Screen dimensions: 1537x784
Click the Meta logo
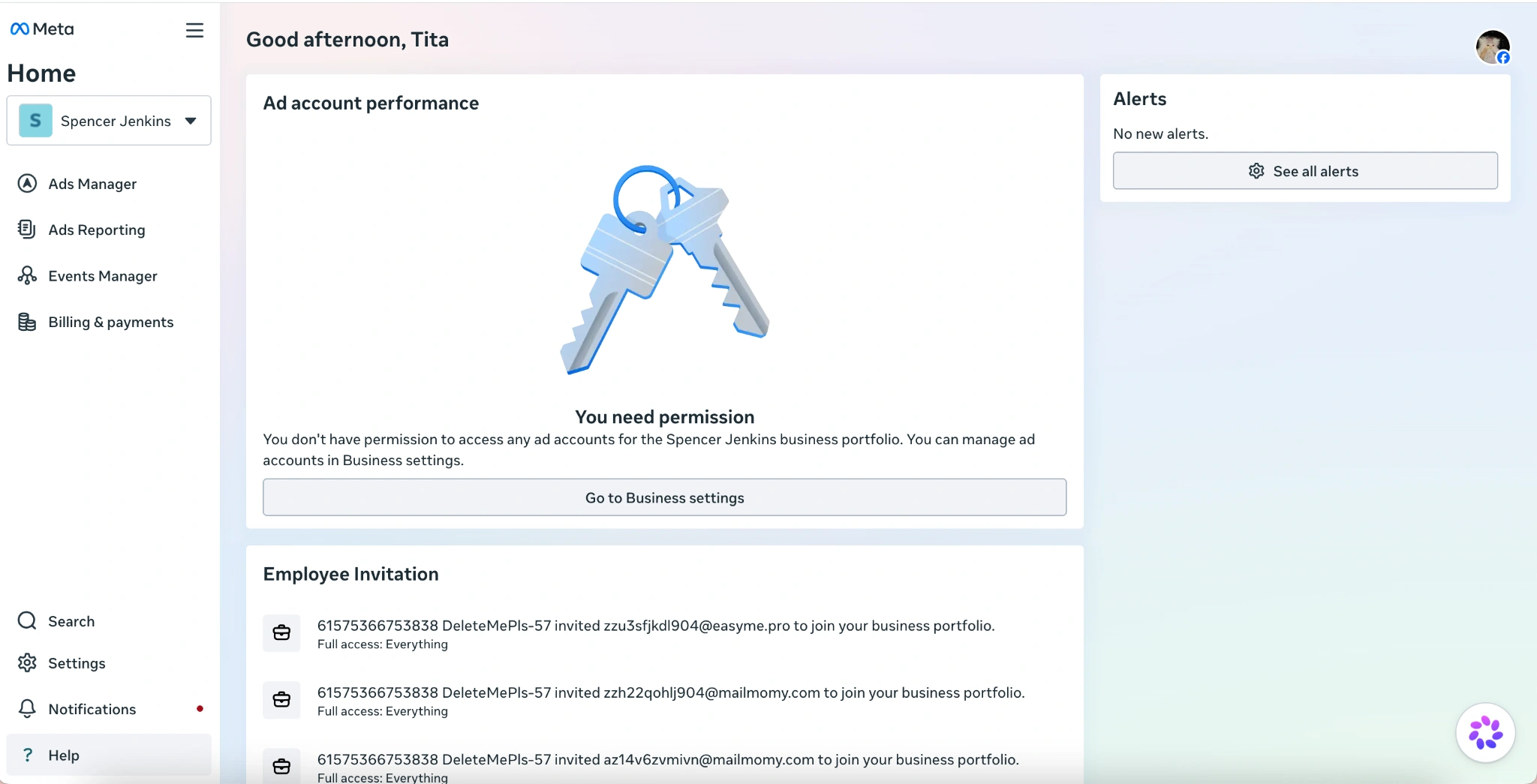pyautogui.click(x=42, y=29)
